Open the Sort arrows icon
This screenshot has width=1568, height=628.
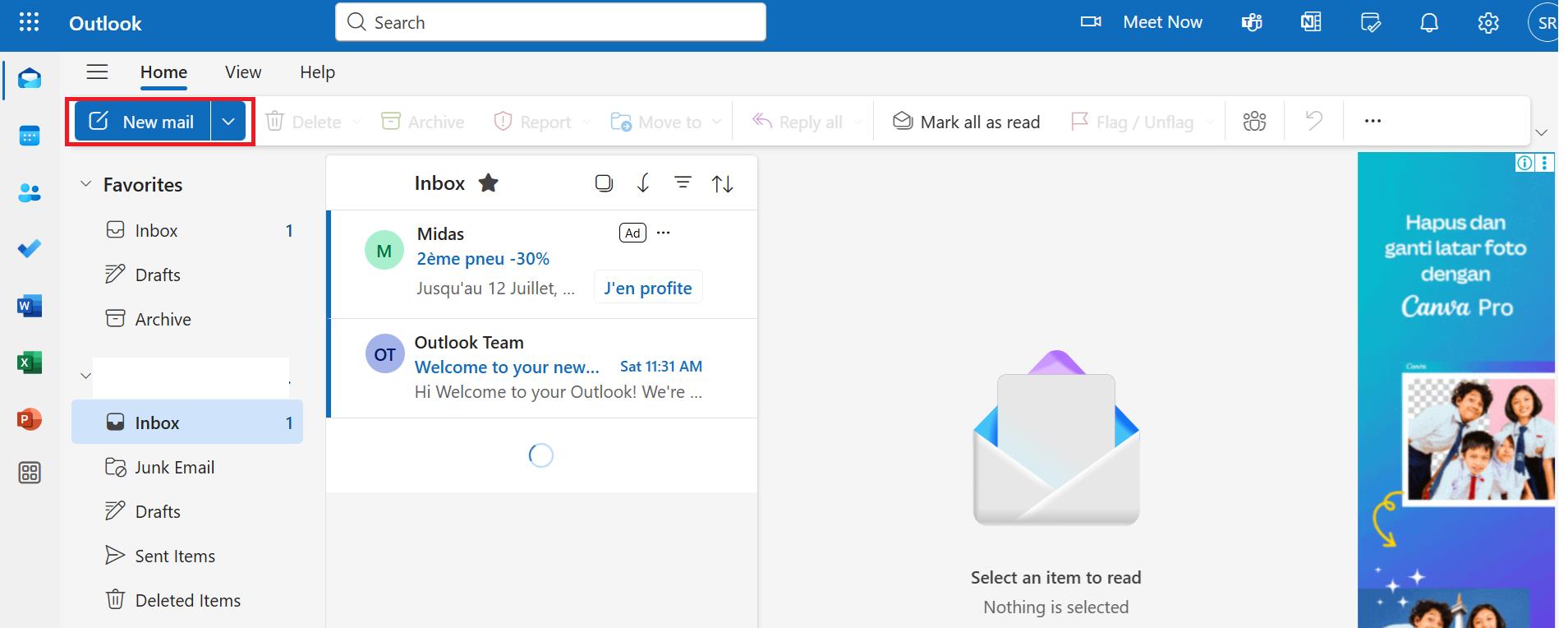click(723, 183)
